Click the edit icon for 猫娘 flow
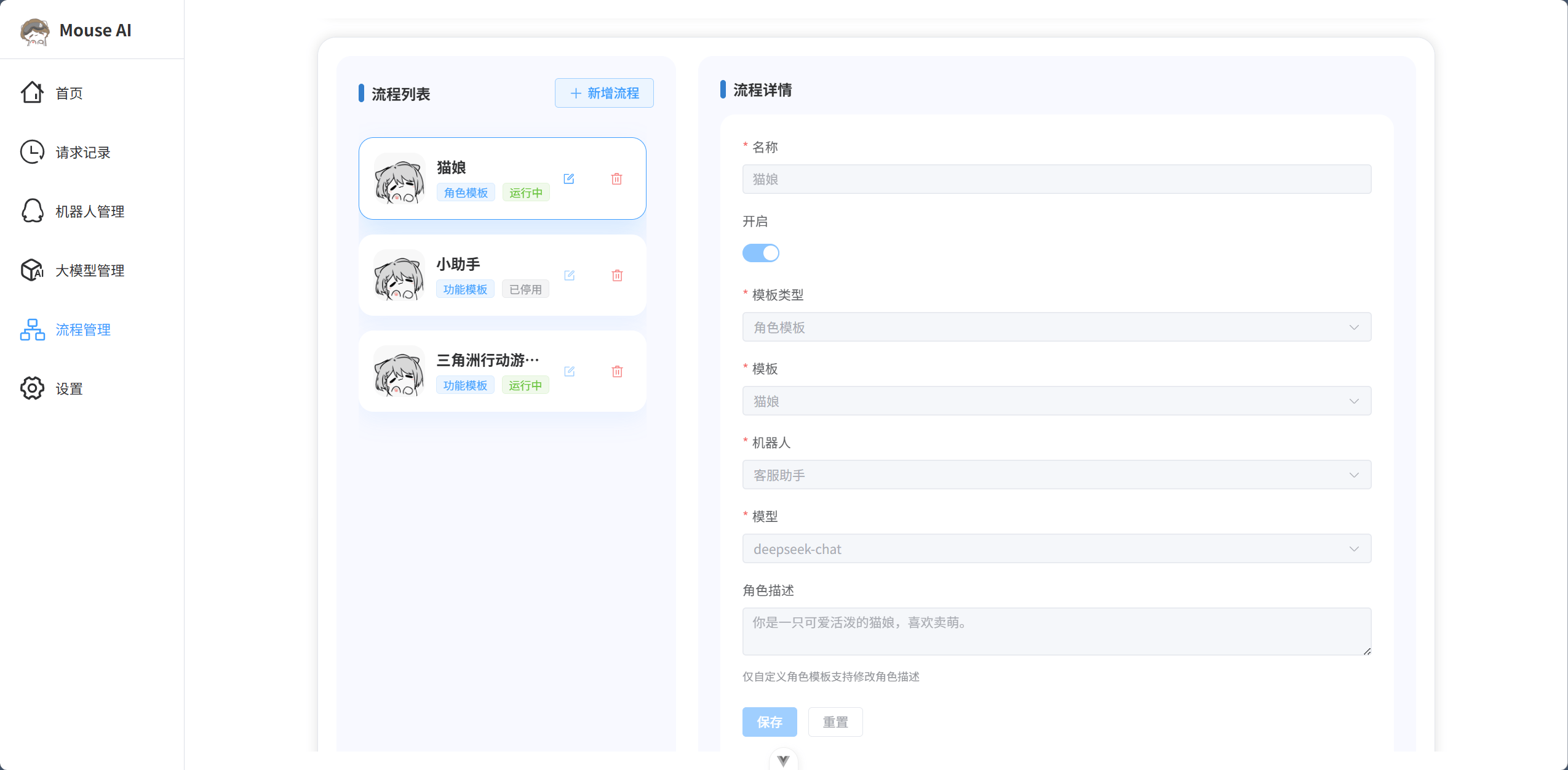 569,178
